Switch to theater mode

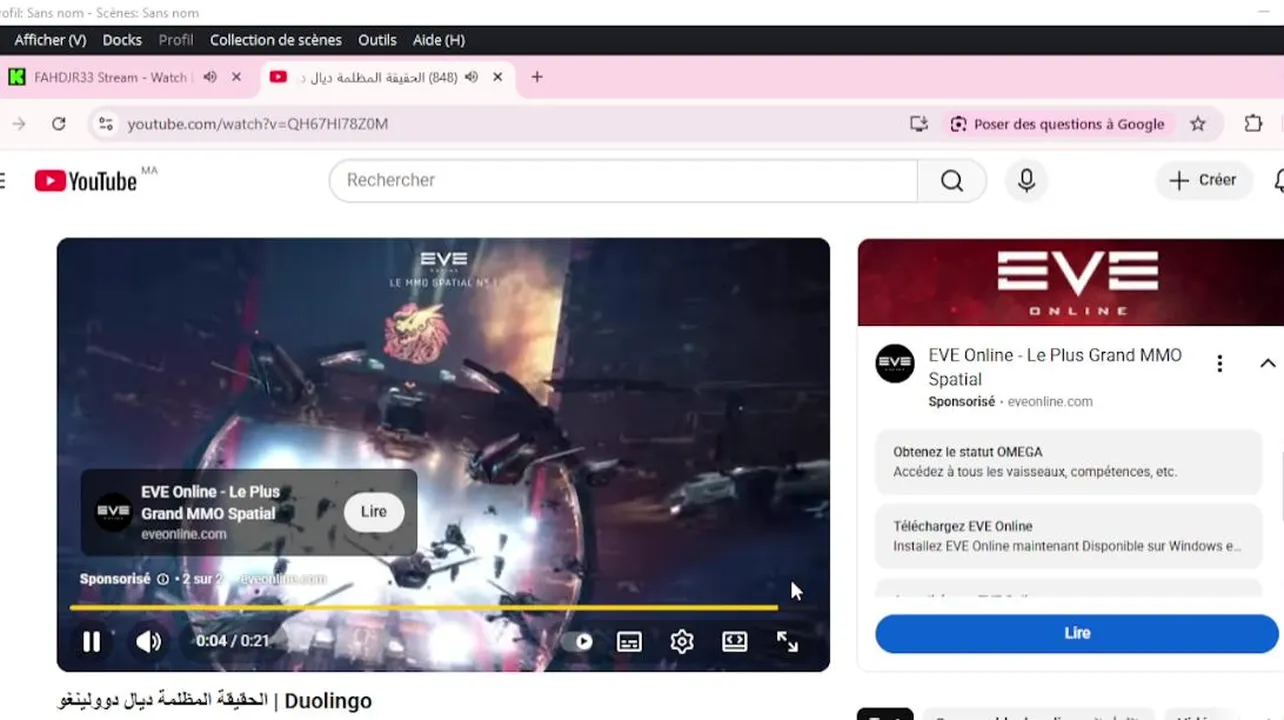[735, 642]
